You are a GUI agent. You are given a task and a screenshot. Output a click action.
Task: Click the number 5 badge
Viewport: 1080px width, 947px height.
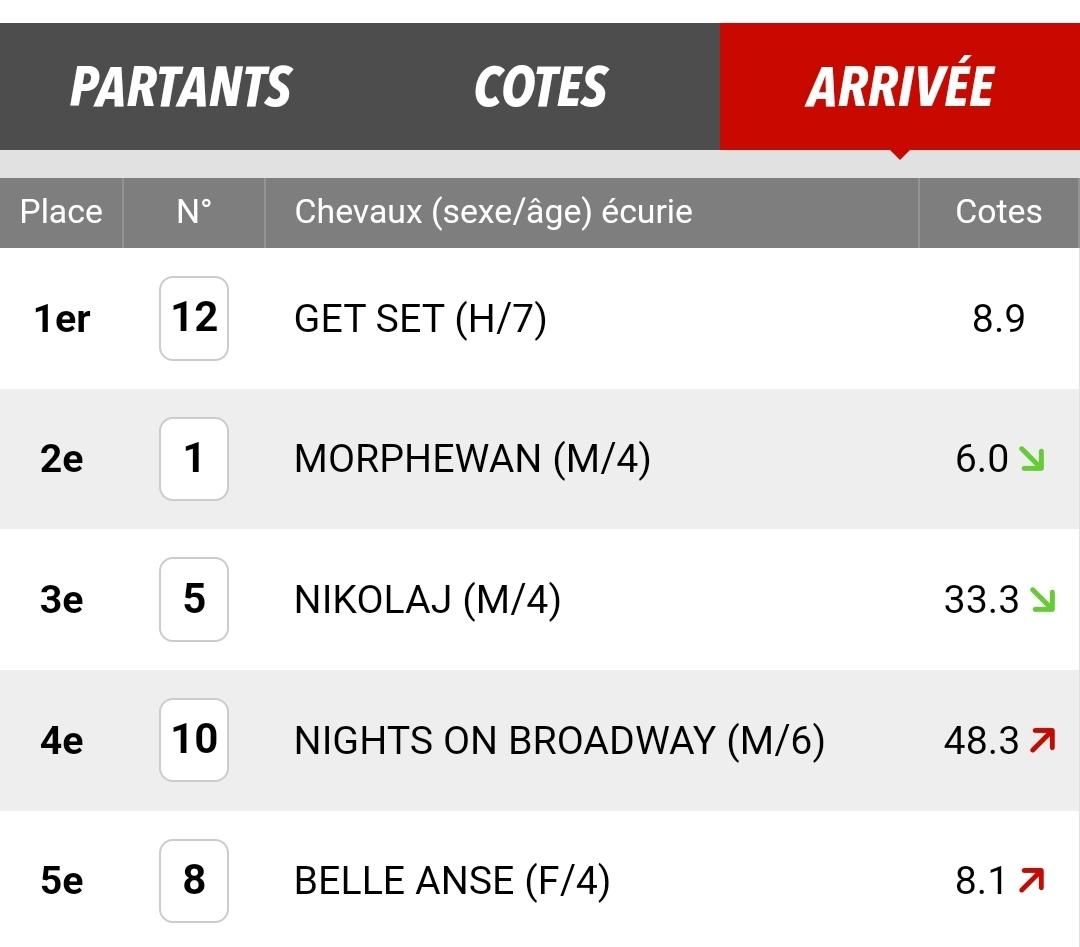194,599
